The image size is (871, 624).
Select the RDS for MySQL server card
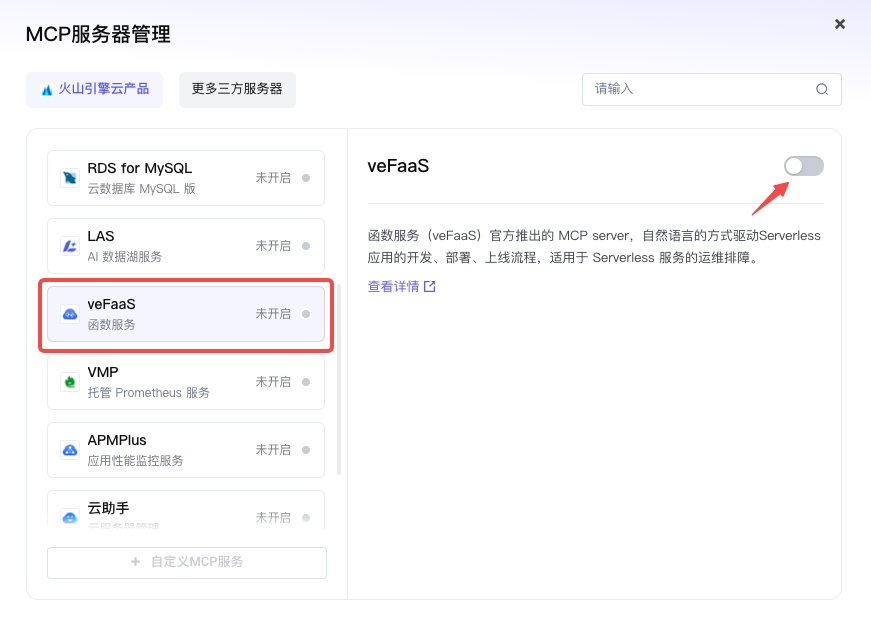click(186, 178)
